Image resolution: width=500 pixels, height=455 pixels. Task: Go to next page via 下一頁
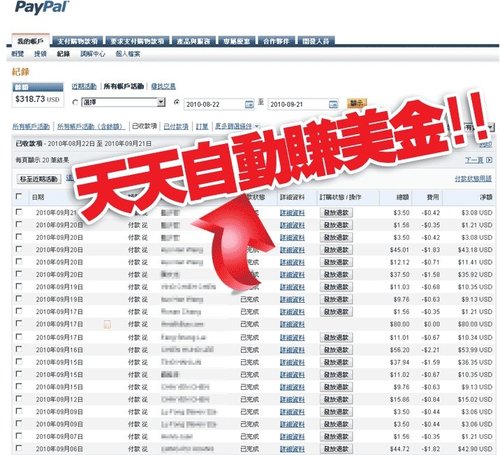coord(474,160)
